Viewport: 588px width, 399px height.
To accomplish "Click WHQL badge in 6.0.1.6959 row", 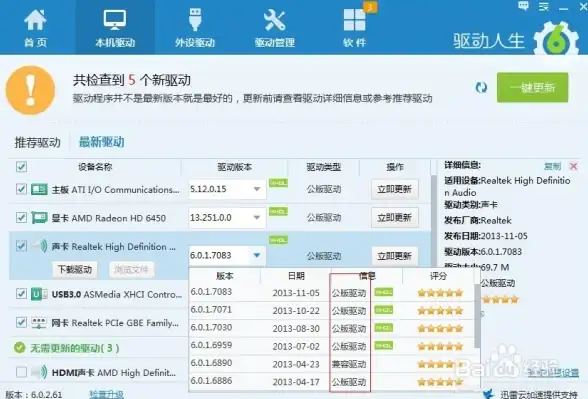I will [384, 345].
